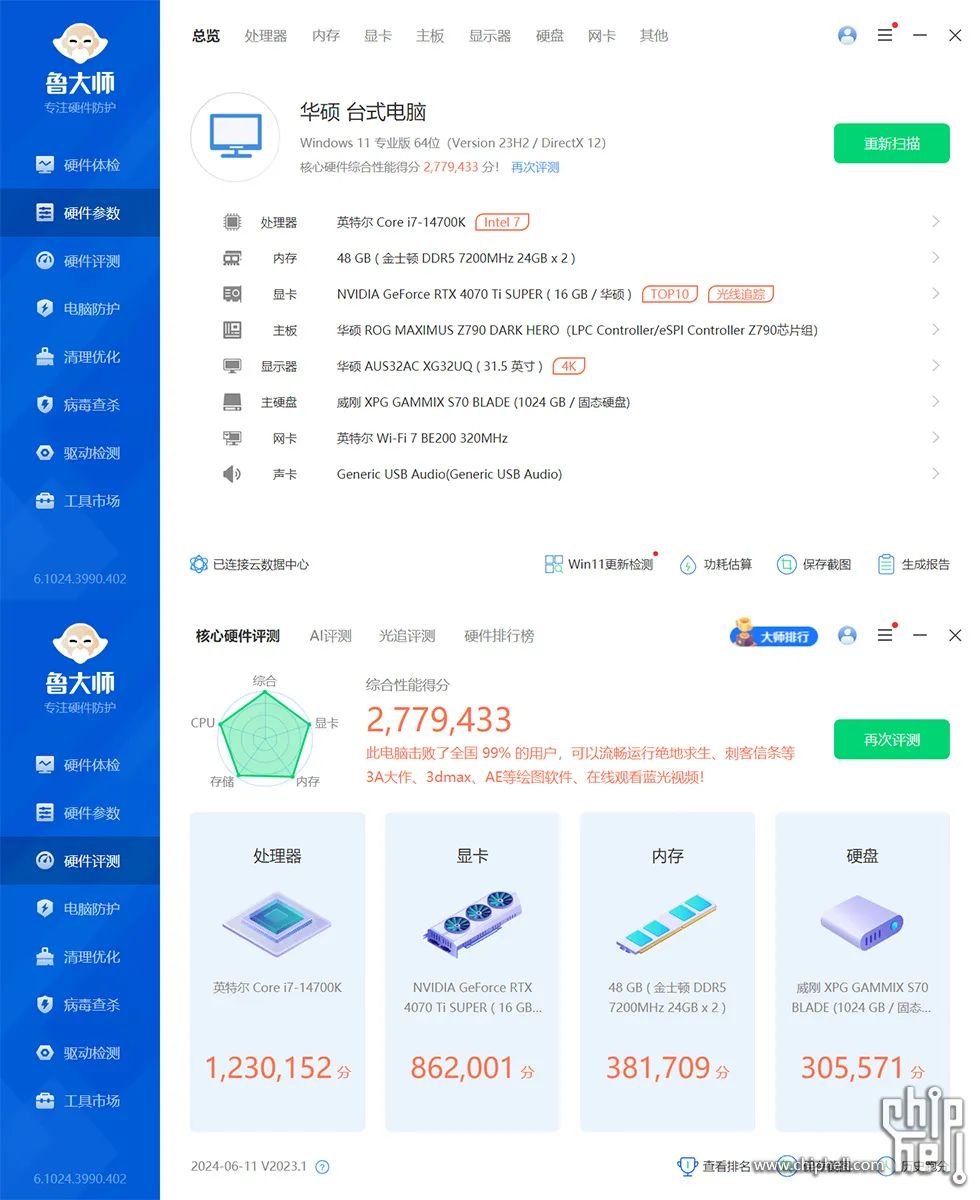Screen dimensions: 980x1200
Task: Click the blue desktop monitor icon beside 华硕 台式电脑
Action: coord(235,138)
